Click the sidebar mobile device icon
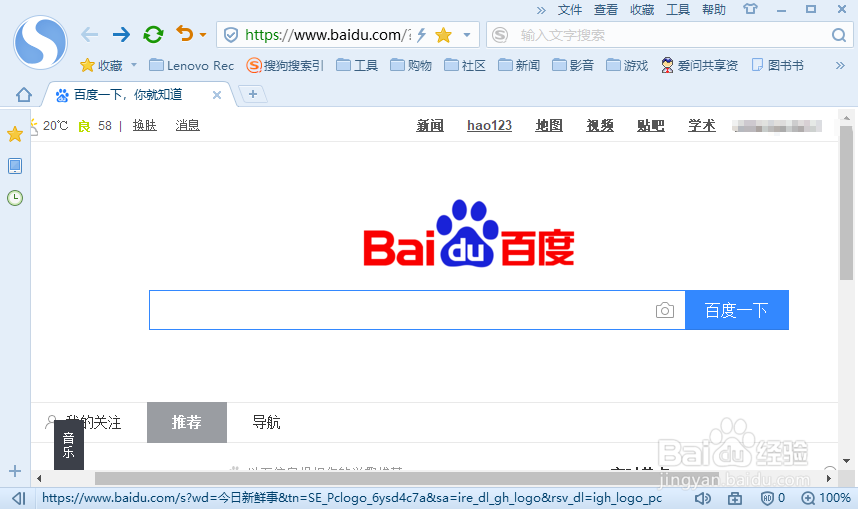Viewport: 858px width, 509px height. (x=15, y=166)
